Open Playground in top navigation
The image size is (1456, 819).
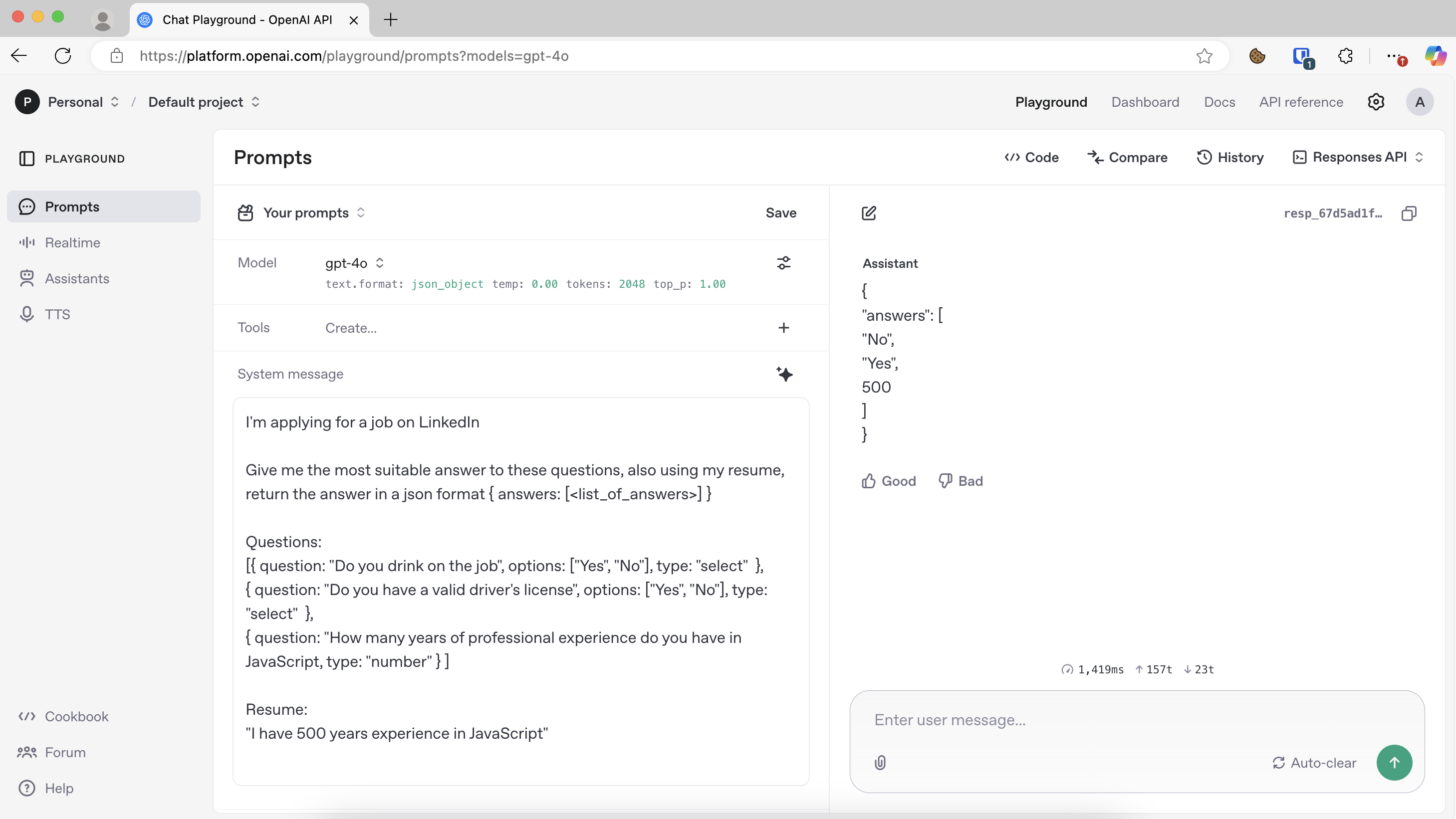point(1051,102)
